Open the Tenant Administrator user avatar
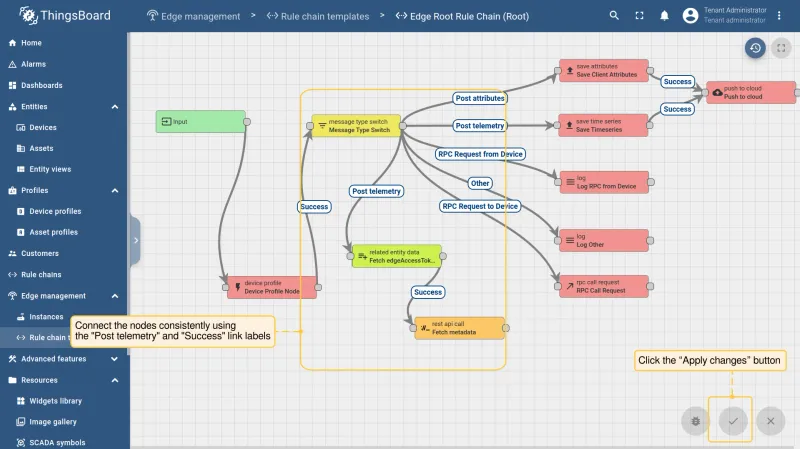This screenshot has width=800, height=449. (x=690, y=16)
